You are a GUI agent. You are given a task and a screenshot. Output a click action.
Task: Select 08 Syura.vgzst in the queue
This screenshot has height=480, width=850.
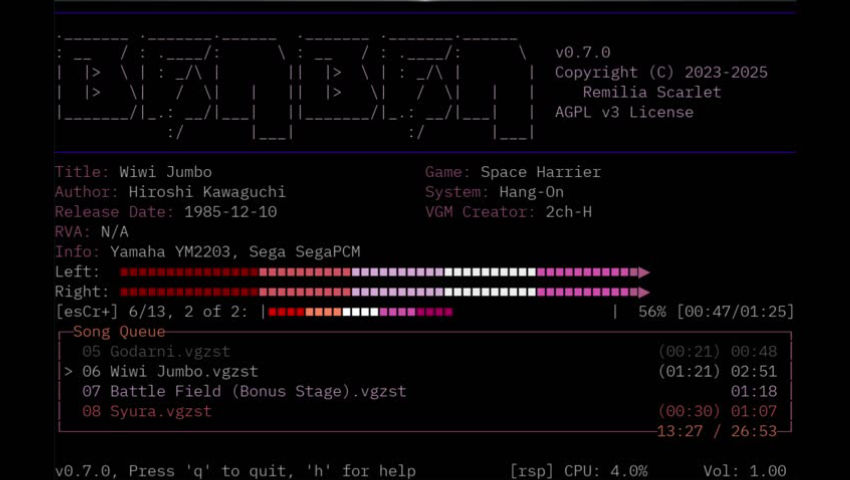pyautogui.click(x=147, y=411)
